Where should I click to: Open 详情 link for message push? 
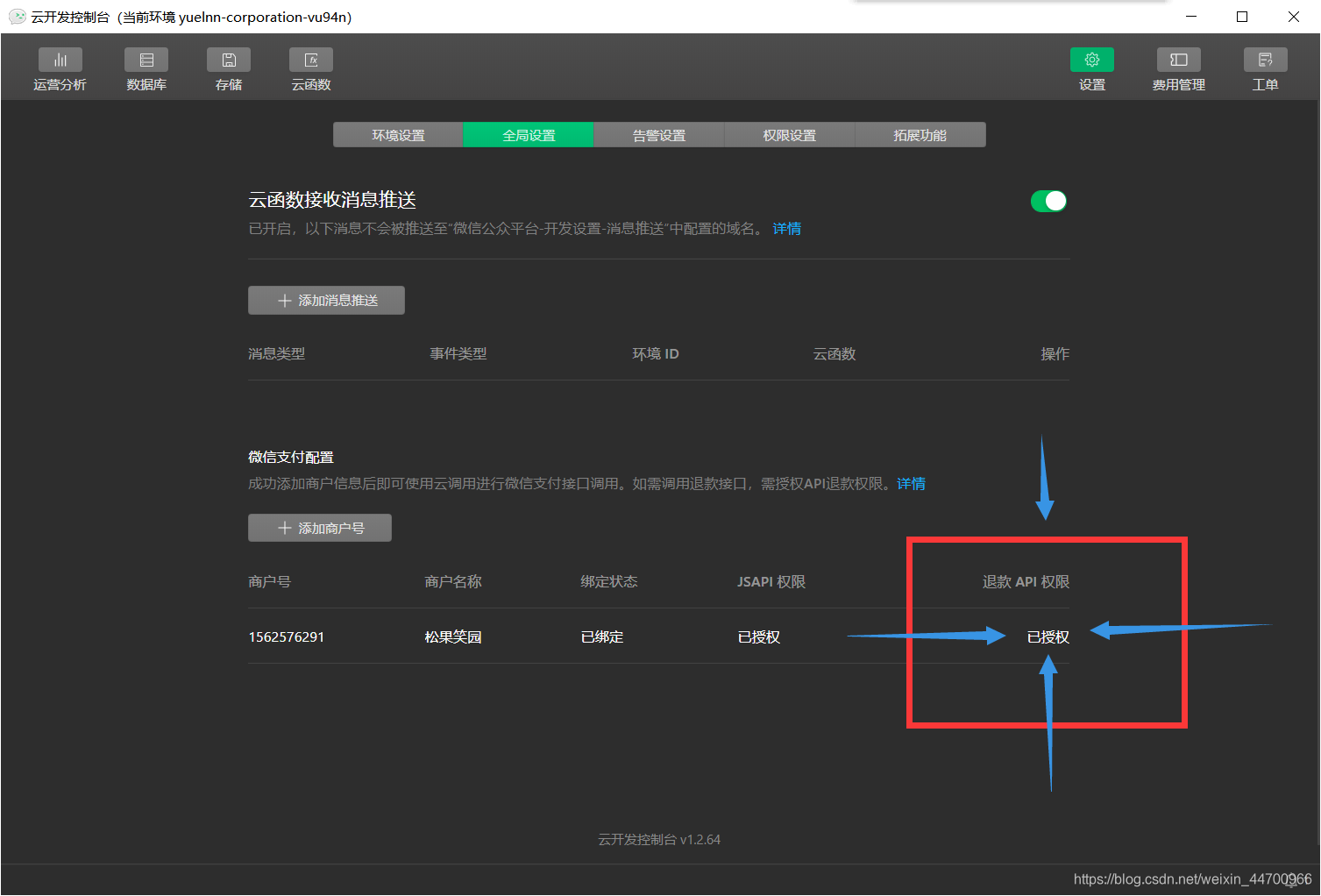[787, 229]
